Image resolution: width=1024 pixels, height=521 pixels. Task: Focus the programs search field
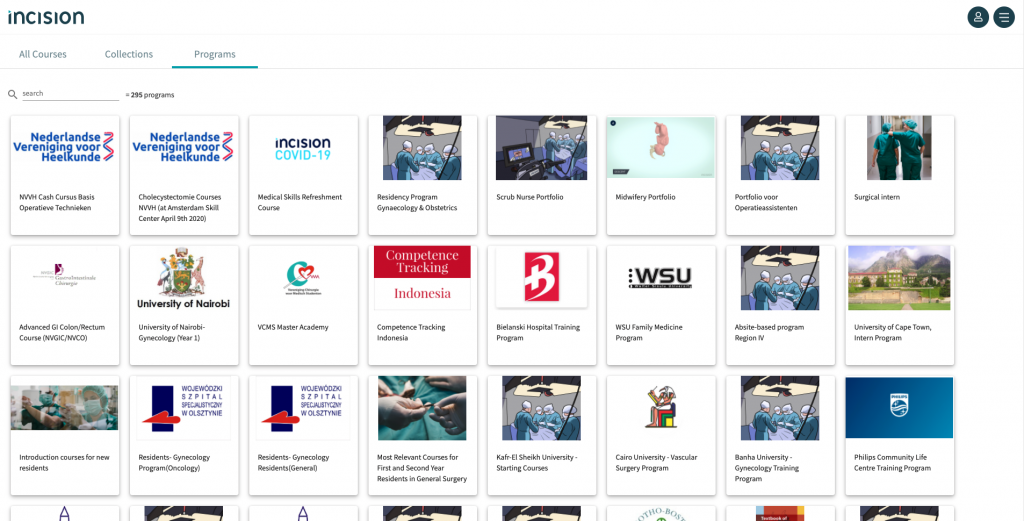(71, 94)
